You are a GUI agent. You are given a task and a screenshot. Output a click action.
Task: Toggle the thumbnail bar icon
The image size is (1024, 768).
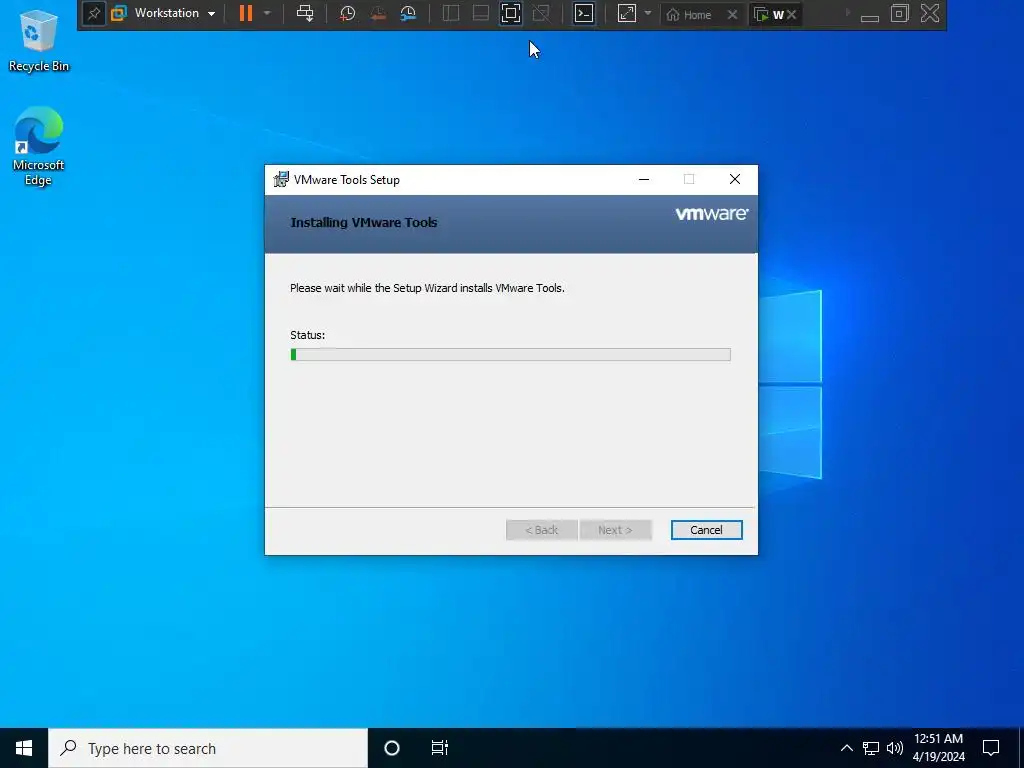tap(481, 13)
